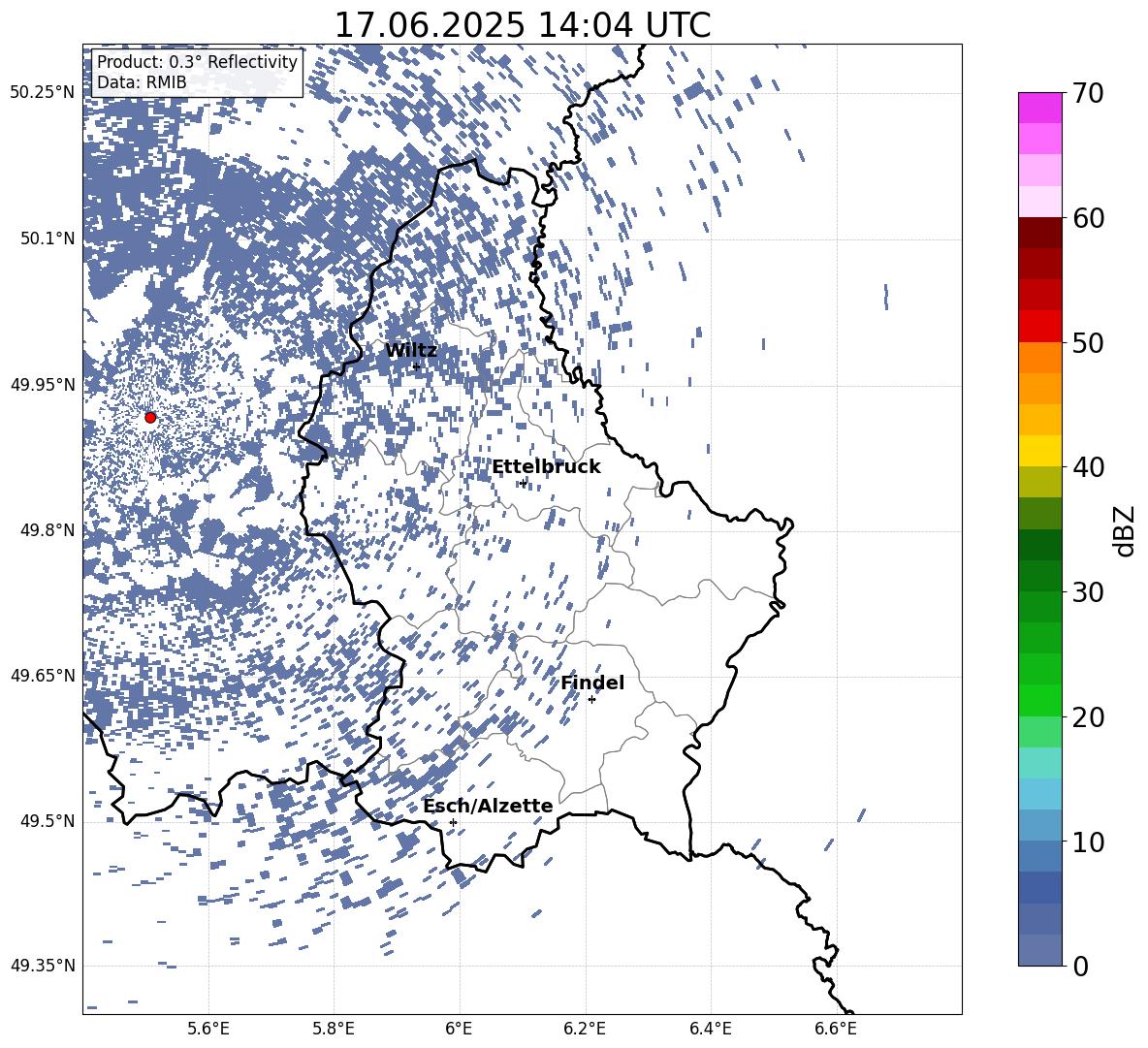This screenshot has width=1148, height=1048.
Task: Click the 60 colorbar tick label
Action: point(1088,218)
